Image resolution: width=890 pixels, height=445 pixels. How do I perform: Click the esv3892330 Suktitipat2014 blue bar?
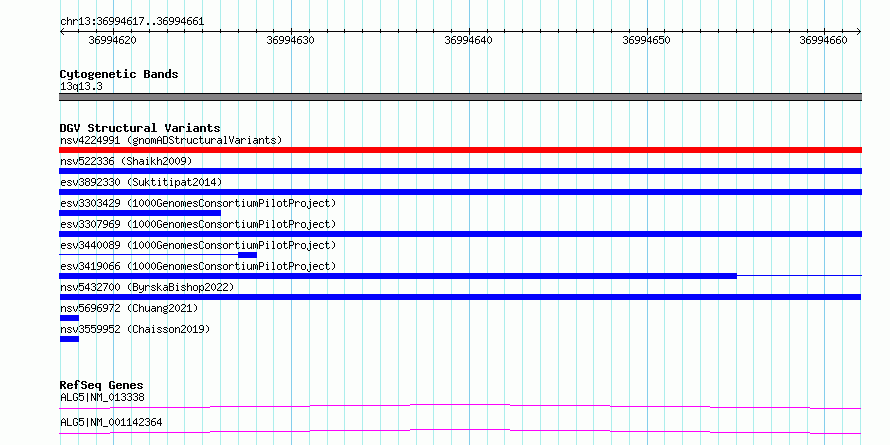click(x=460, y=192)
